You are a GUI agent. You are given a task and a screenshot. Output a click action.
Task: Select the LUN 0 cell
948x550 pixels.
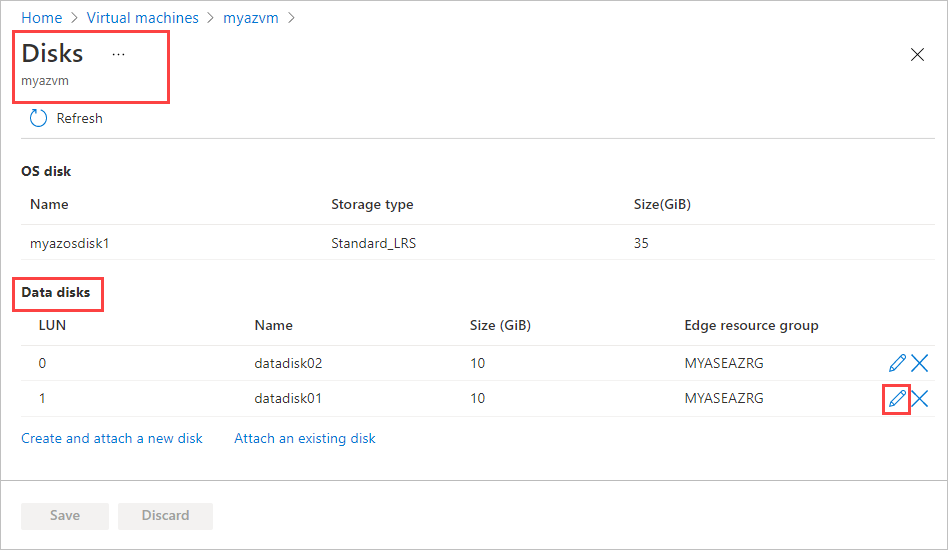[x=42, y=363]
